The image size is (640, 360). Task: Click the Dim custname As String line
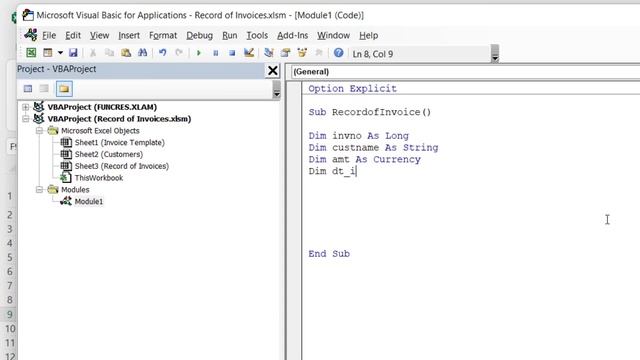click(x=373, y=147)
